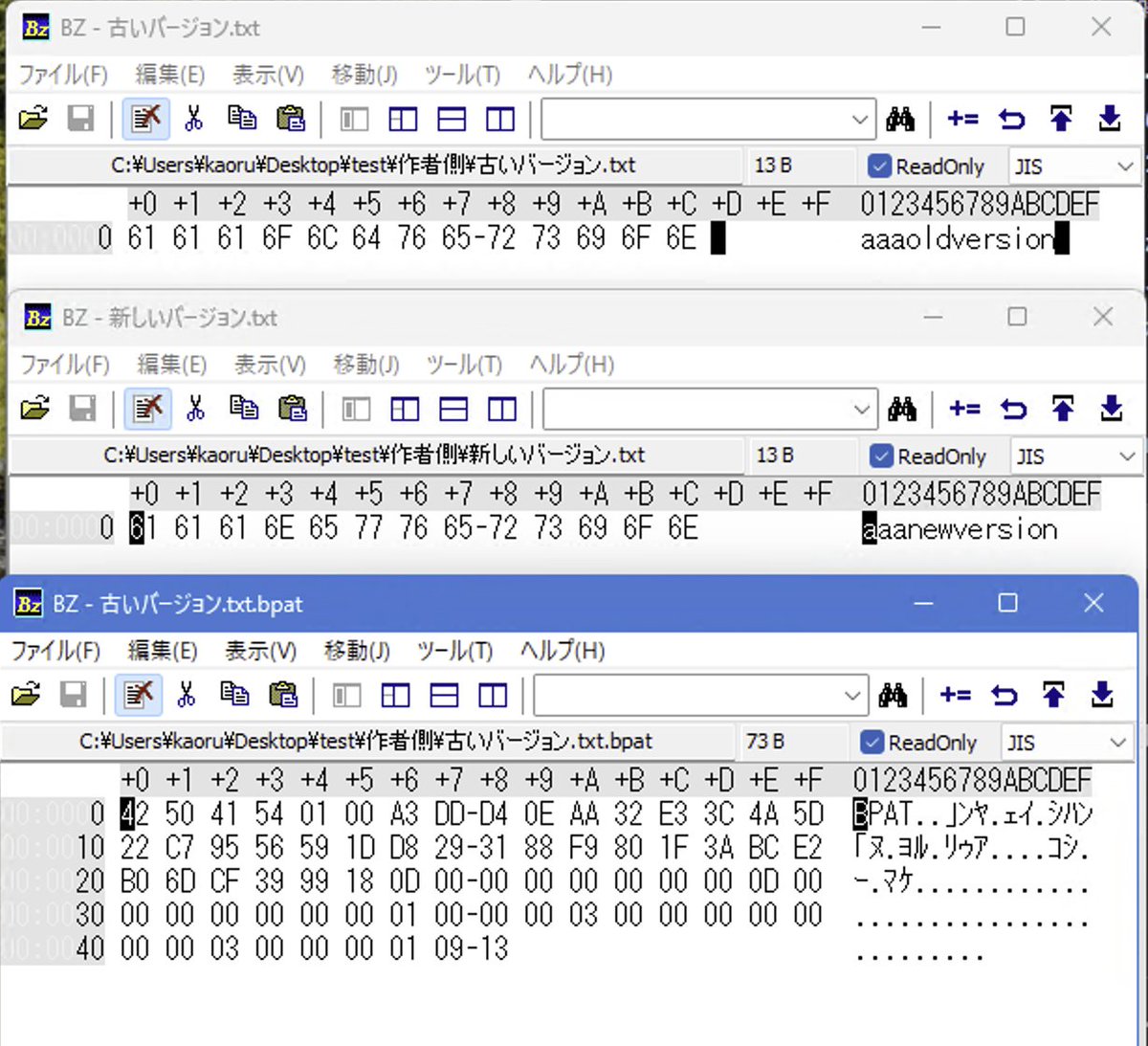The height and width of the screenshot is (1046, 1148).
Task: Click Copy icon in bpat window
Action: [x=234, y=695]
